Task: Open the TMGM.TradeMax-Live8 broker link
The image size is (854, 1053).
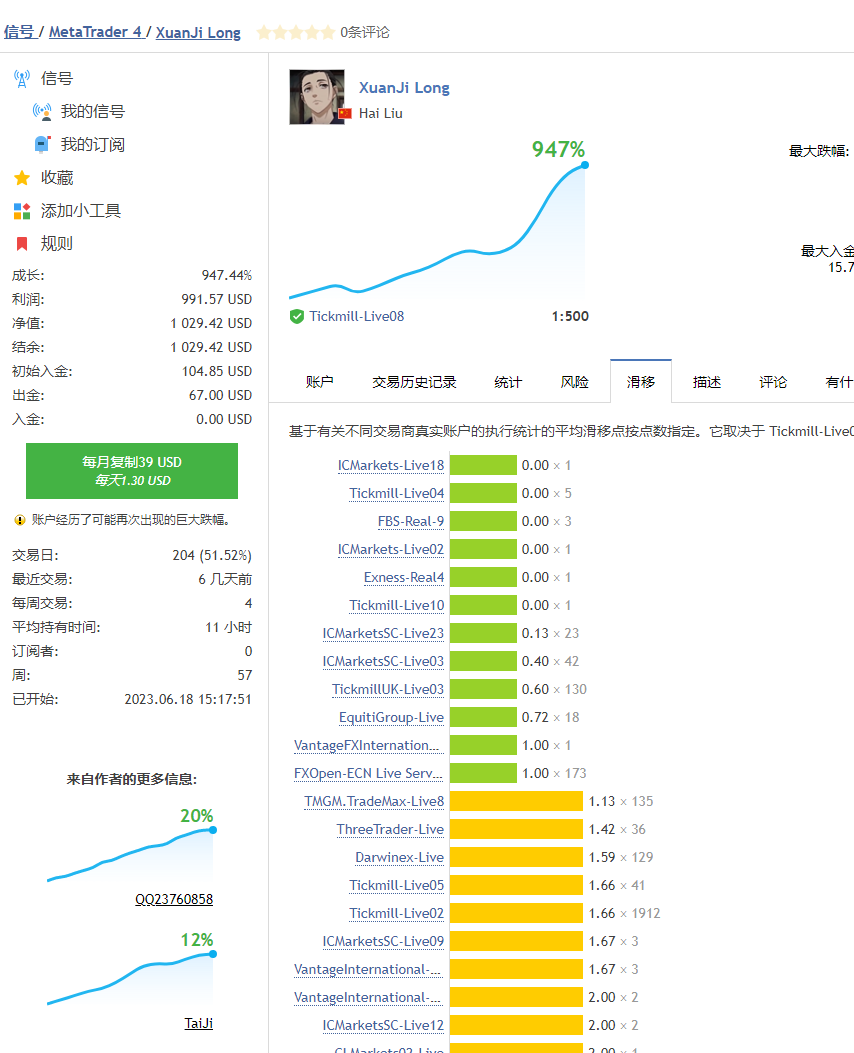Action: click(374, 801)
